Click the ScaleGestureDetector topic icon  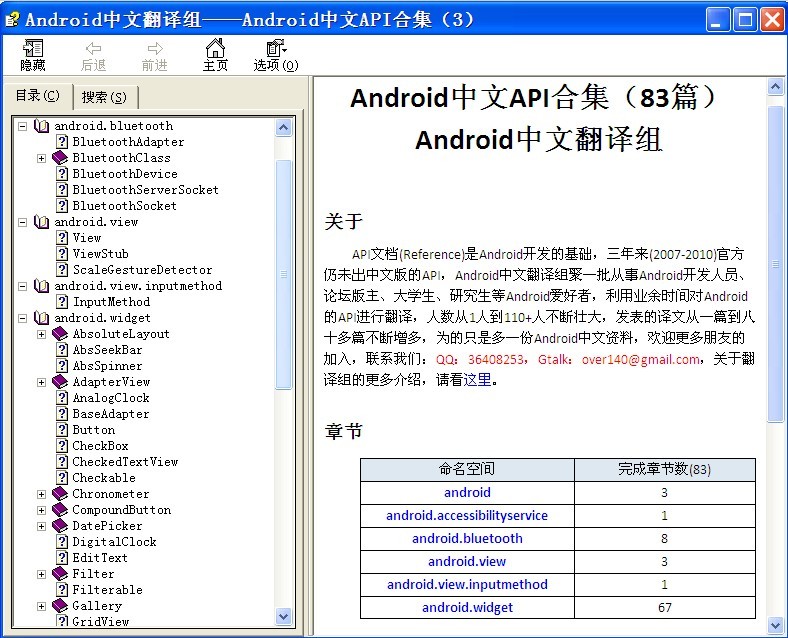click(x=62, y=270)
